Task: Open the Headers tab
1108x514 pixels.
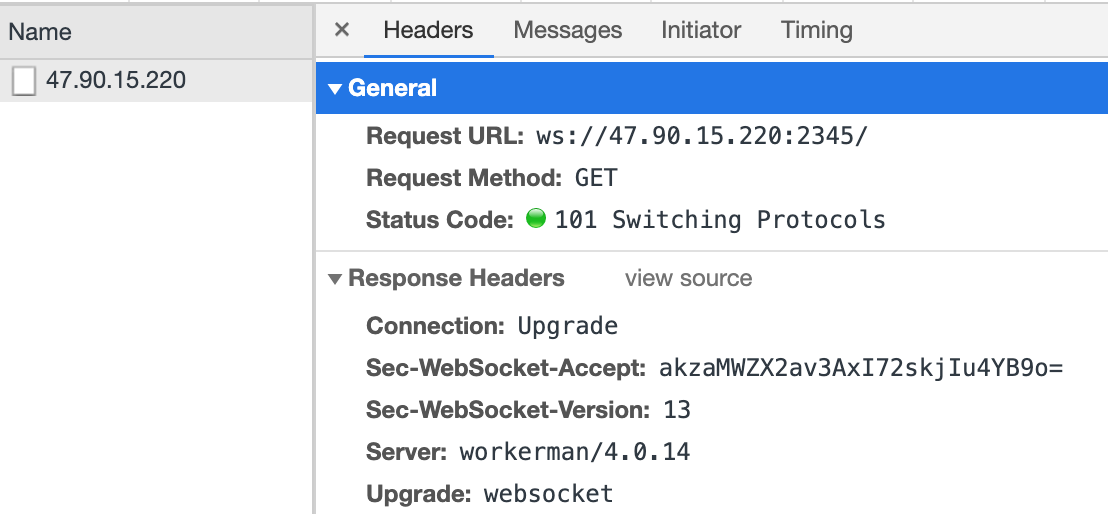Action: click(428, 30)
